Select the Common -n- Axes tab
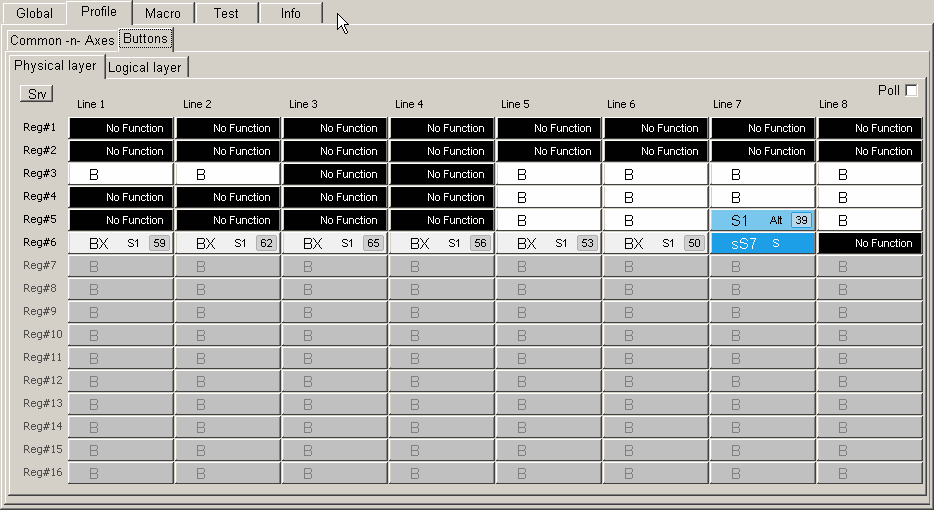The width and height of the screenshot is (934, 510). [x=62, y=41]
